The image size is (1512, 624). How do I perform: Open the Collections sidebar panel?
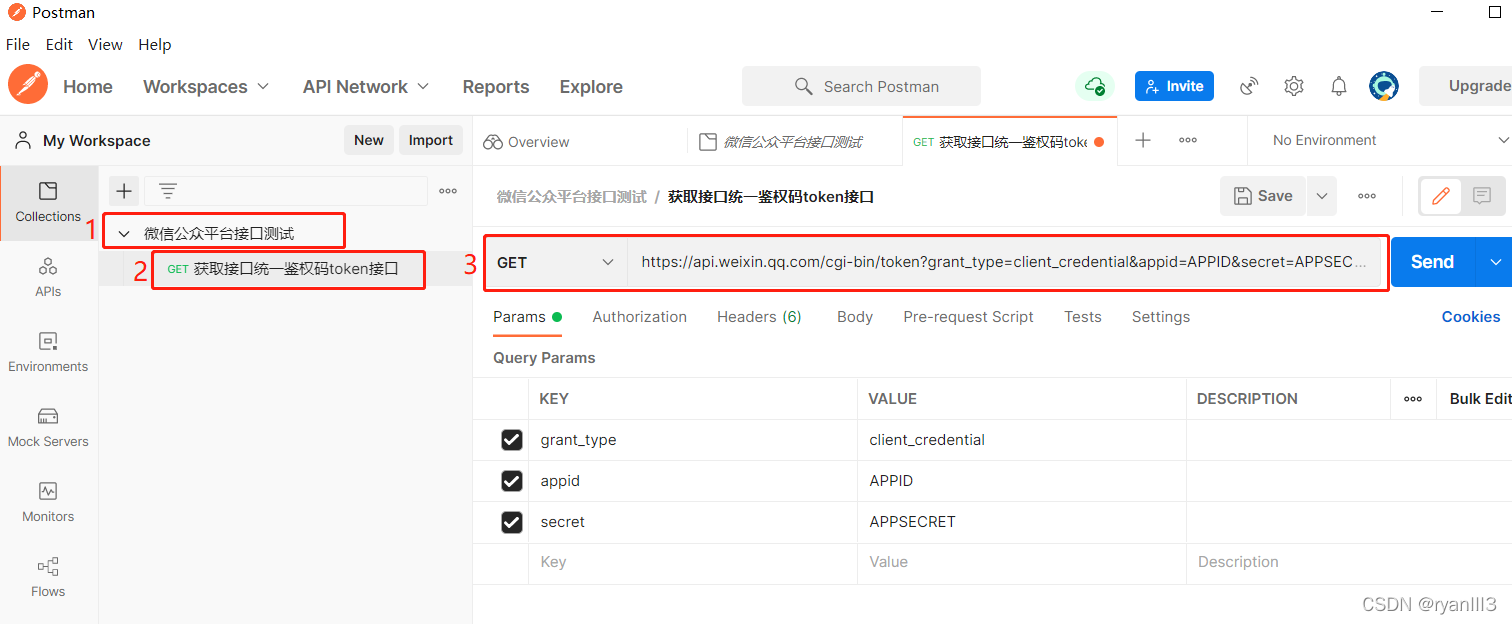[48, 202]
